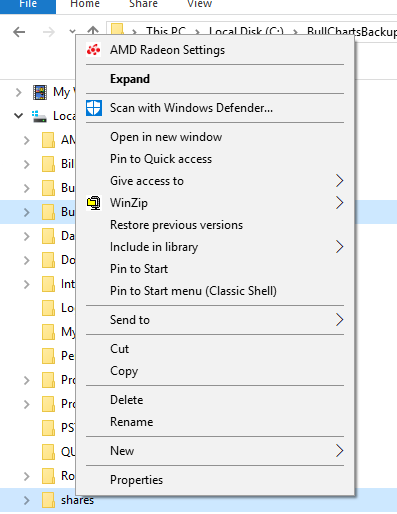Viewport: 397px width, 514px height.
Task: Expand the AM folder tree node
Action: click(x=27, y=140)
